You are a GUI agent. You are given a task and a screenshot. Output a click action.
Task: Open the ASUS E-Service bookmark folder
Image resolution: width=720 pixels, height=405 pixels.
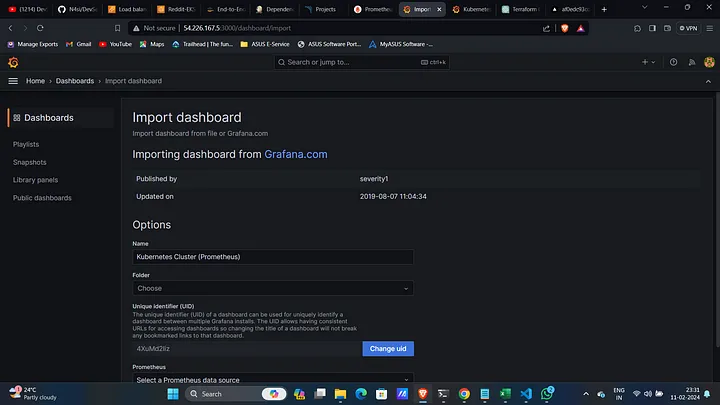point(265,44)
